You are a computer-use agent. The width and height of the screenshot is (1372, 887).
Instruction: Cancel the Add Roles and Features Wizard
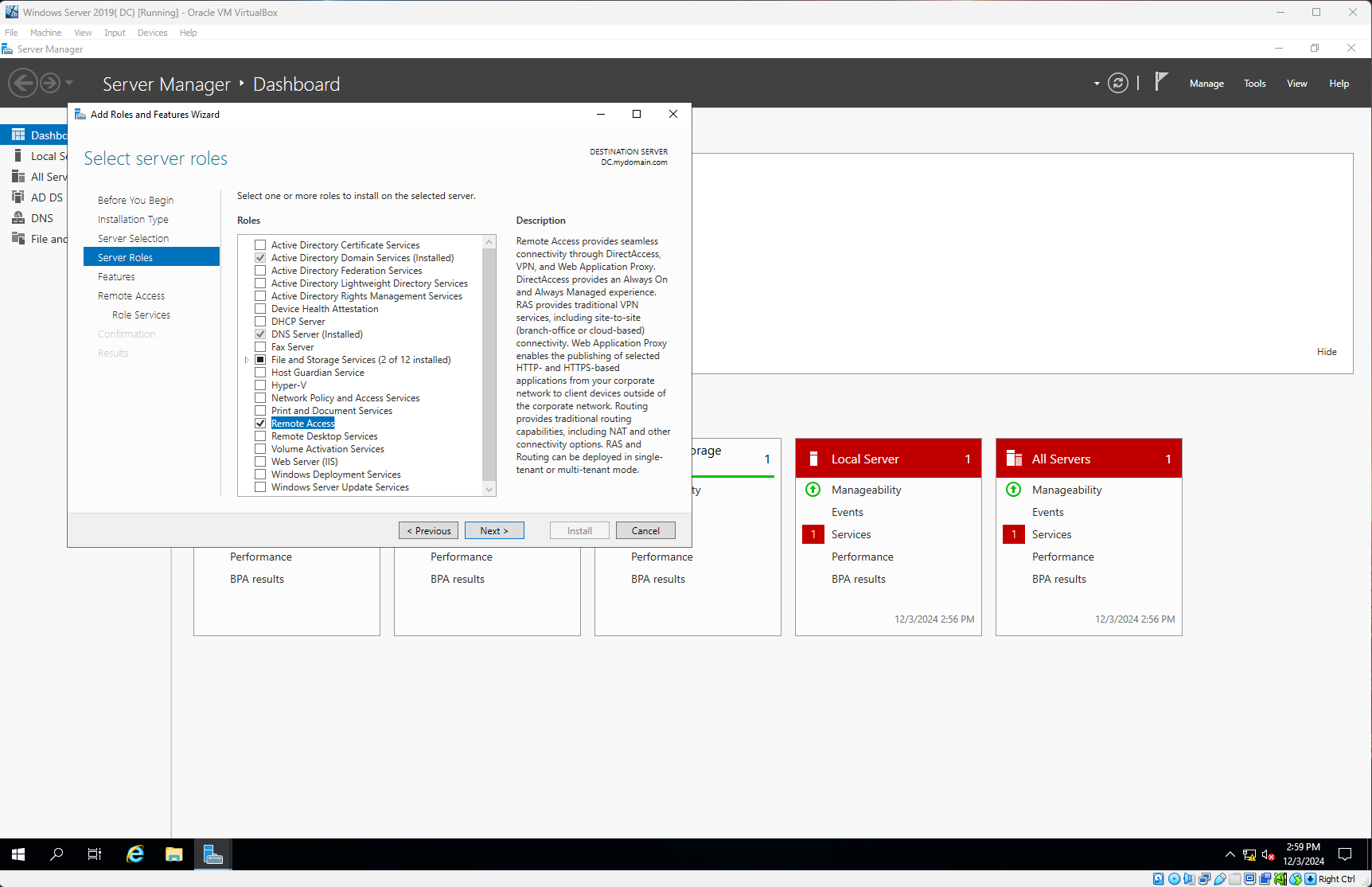645,530
